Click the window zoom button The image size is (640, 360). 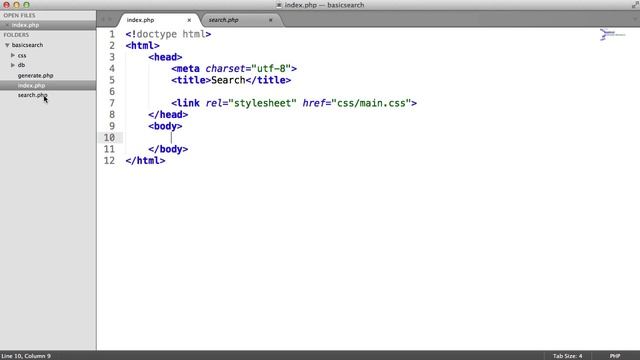[x=26, y=5]
